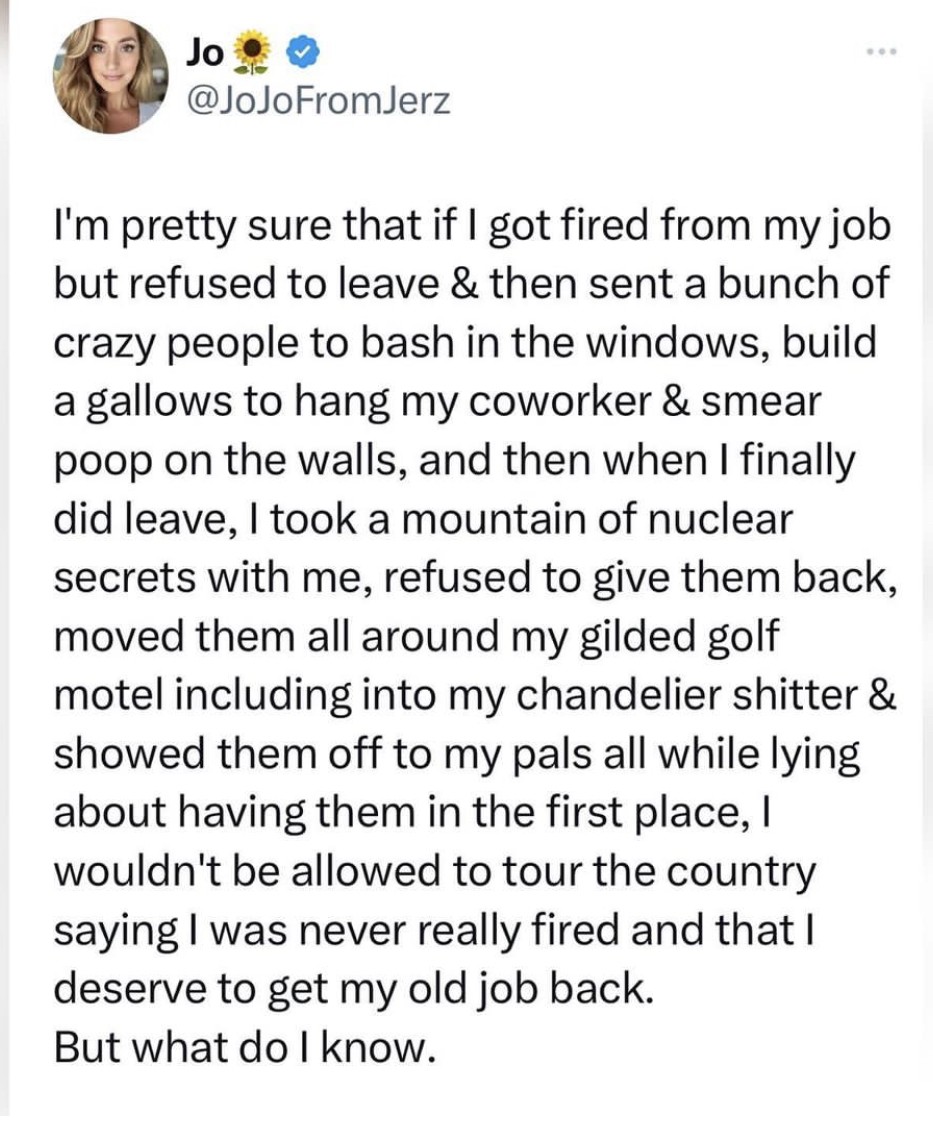Click the line mentioning "gilded golf"
The width and height of the screenshot is (933, 1131).
[x=417, y=637]
